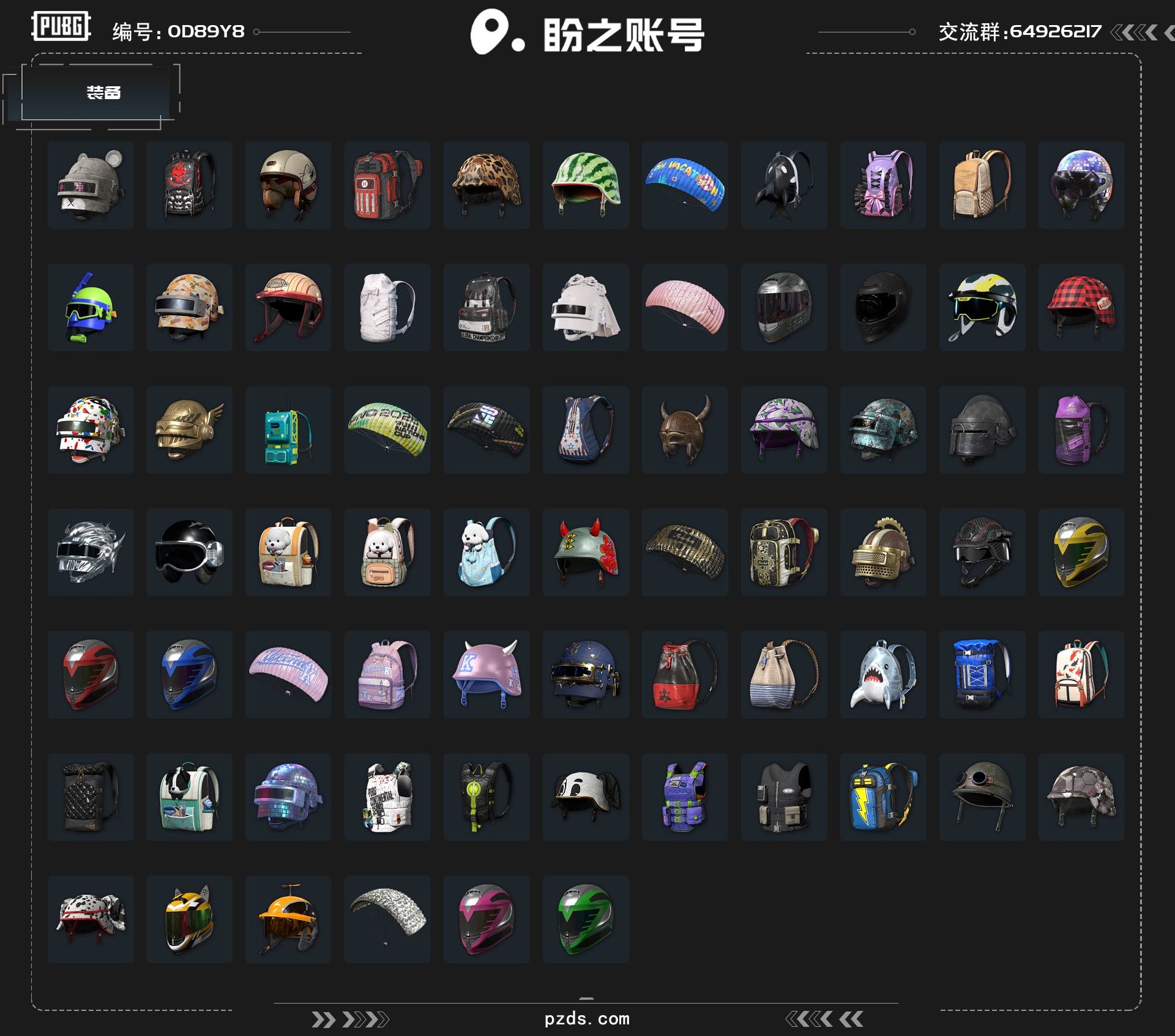Click the 盼之账号 site logo

pos(587,32)
